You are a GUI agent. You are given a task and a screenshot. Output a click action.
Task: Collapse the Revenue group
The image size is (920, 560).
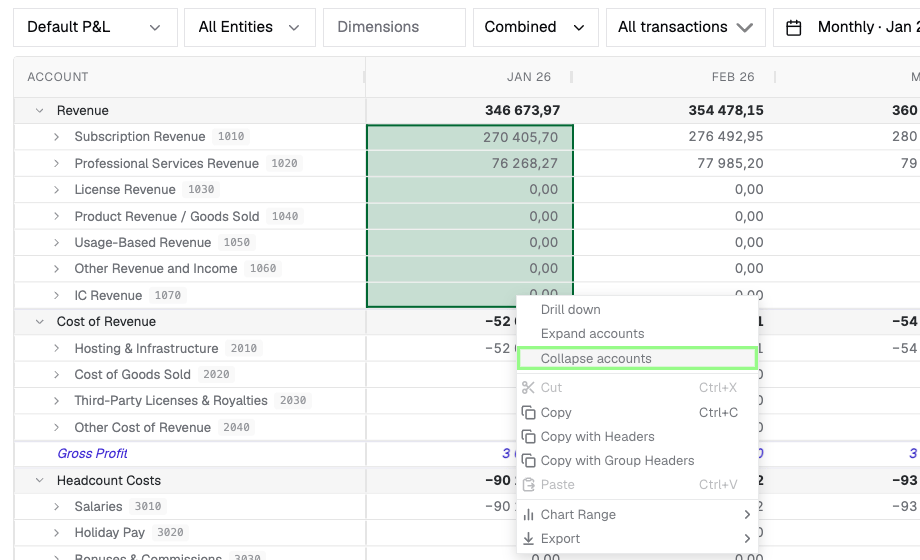click(x=39, y=110)
